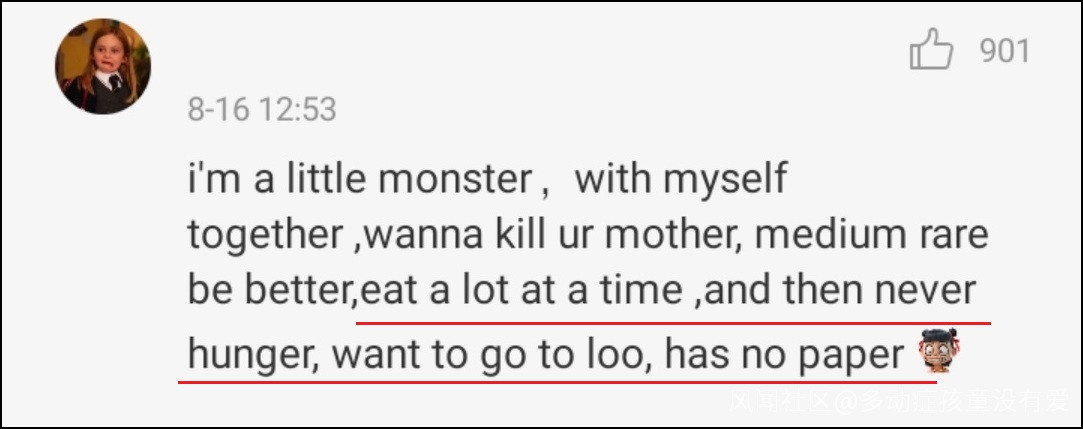
Task: Click the commenter's profile avatar
Action: 103,66
